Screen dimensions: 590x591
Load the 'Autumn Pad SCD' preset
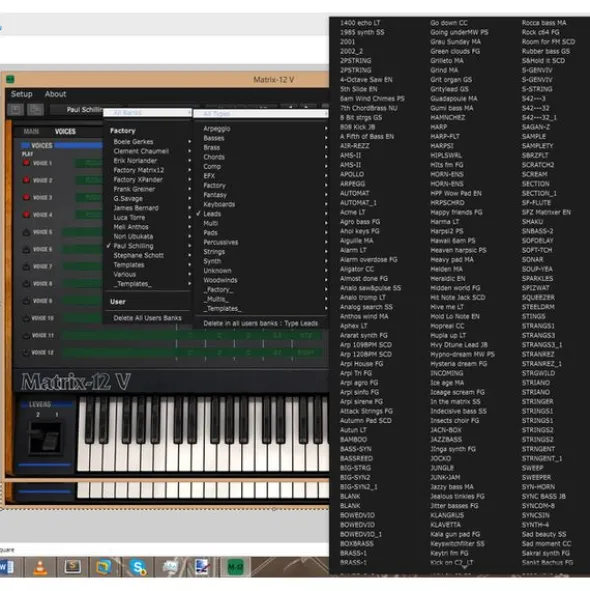point(366,421)
